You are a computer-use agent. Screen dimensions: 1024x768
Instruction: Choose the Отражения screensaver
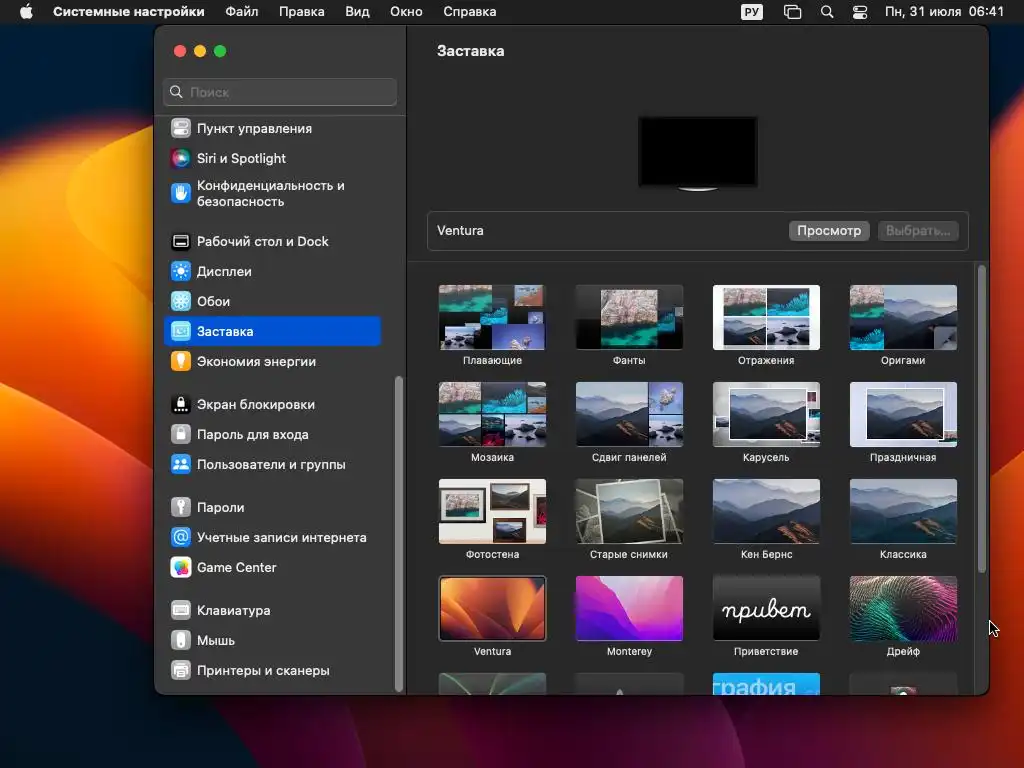[x=766, y=317]
